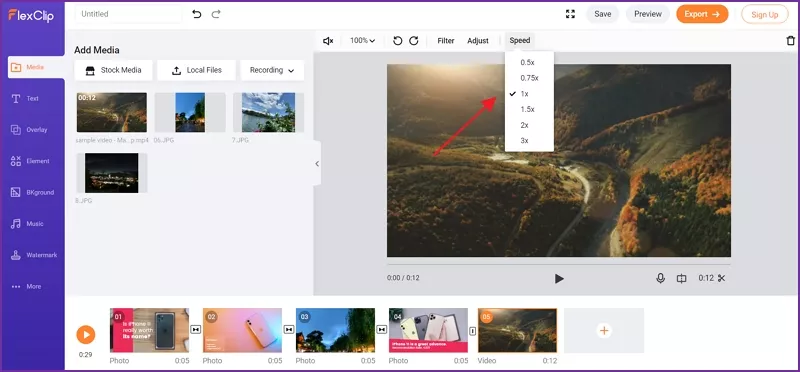Click the Sign Up button
This screenshot has width=800, height=372.
click(x=765, y=14)
